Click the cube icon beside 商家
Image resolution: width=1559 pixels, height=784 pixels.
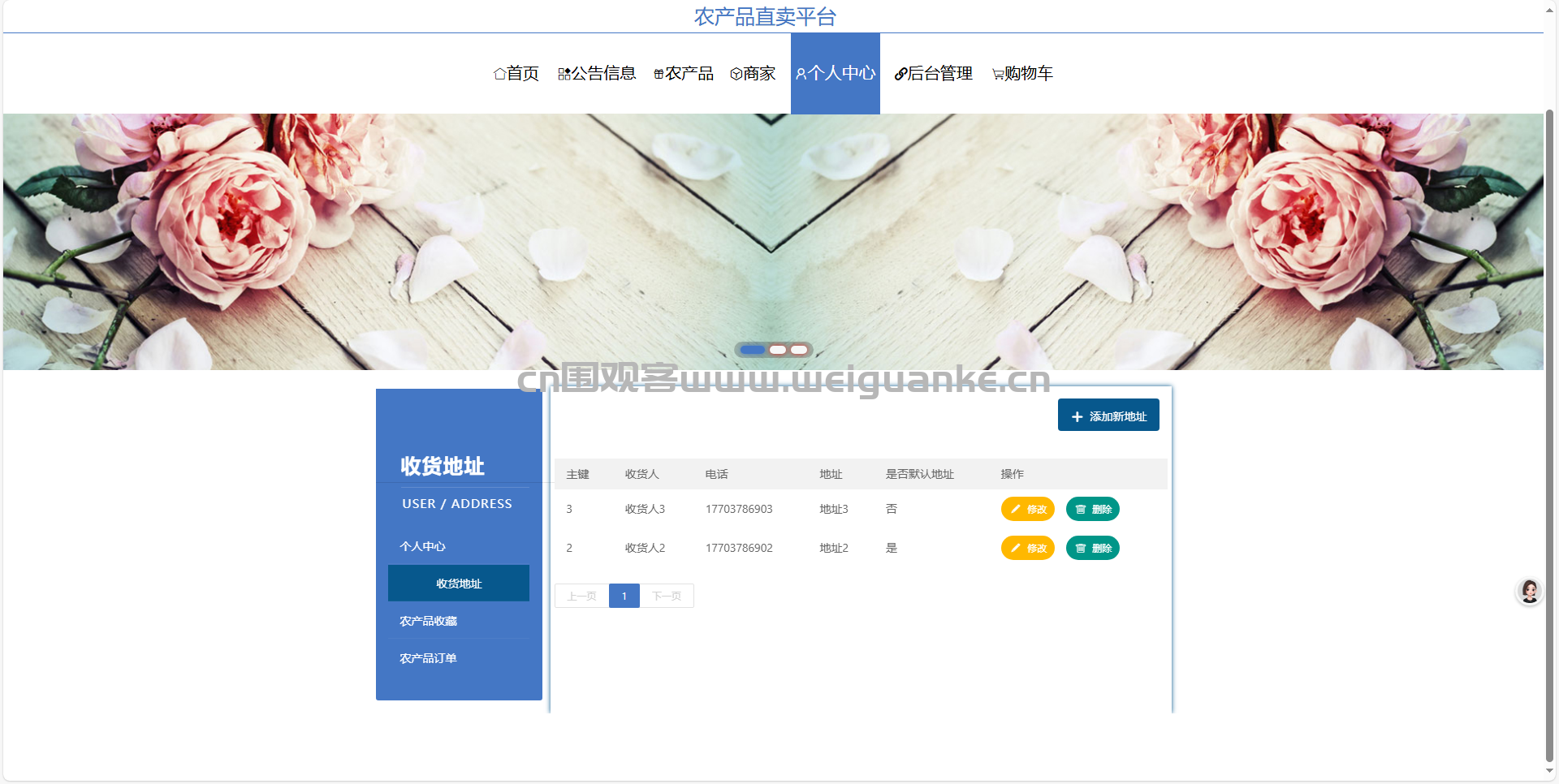click(736, 74)
